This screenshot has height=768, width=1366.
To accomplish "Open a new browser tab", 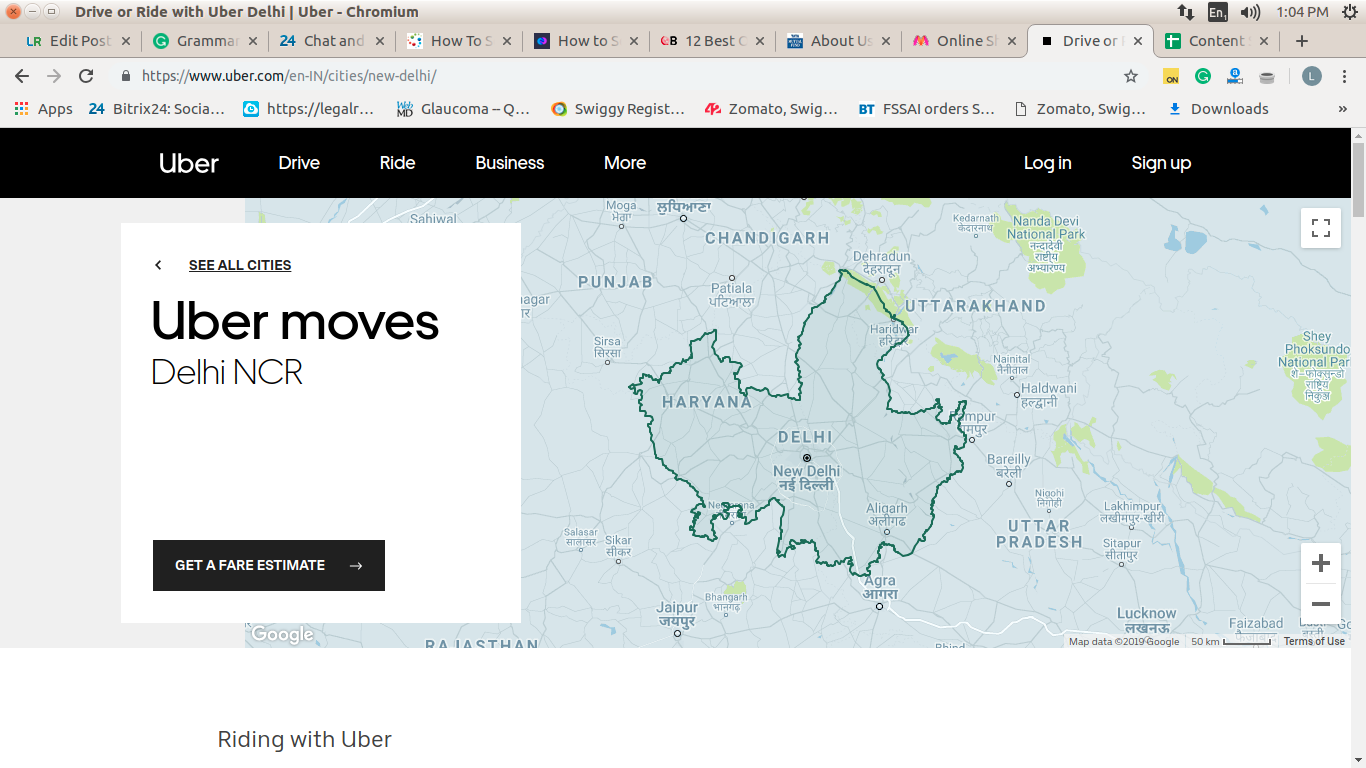I will point(1301,41).
